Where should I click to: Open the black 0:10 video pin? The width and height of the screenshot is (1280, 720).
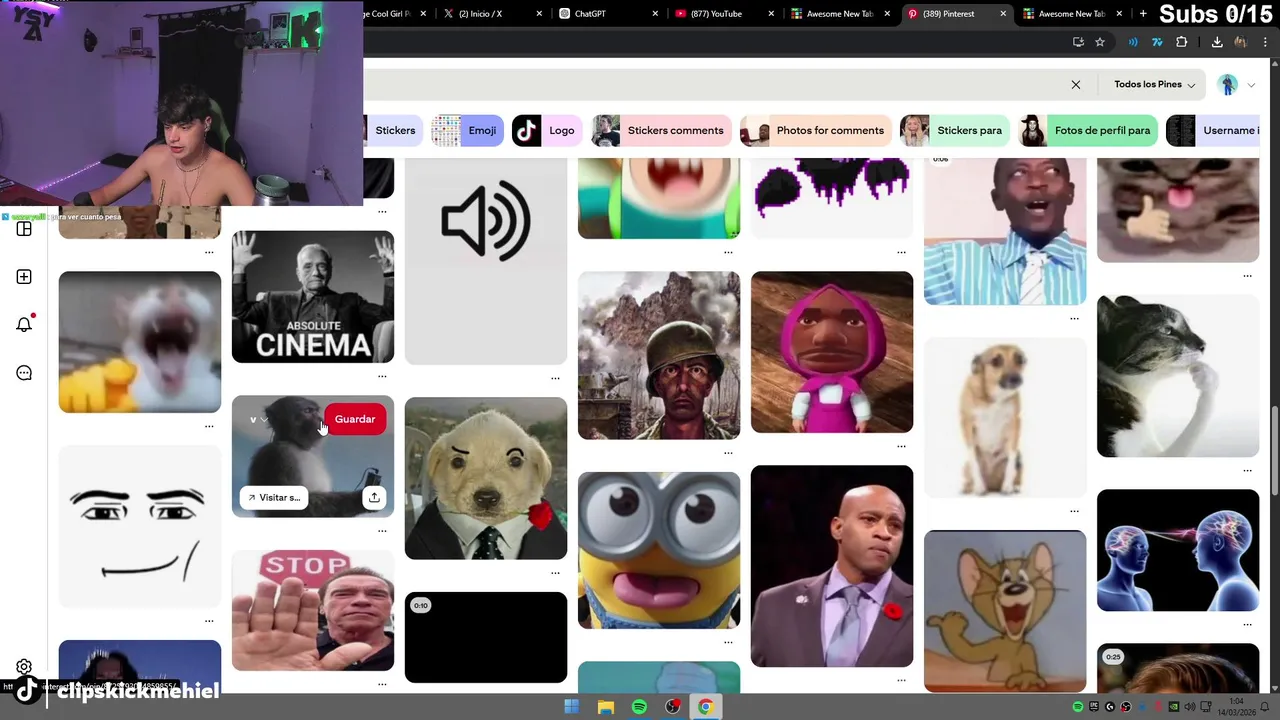486,637
